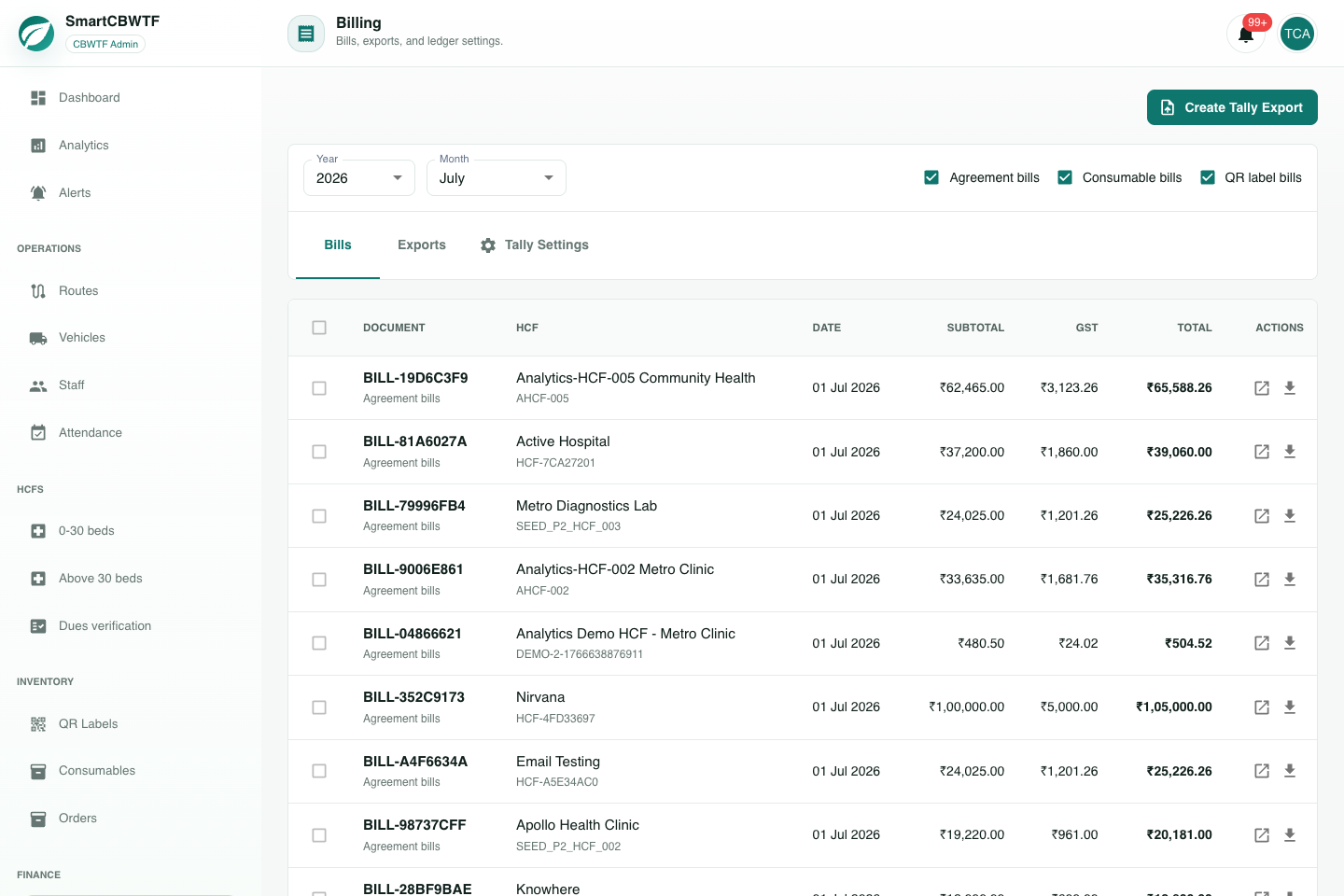Open the Nirvana bill external icon
Viewport: 1344px width, 896px height.
(1262, 707)
